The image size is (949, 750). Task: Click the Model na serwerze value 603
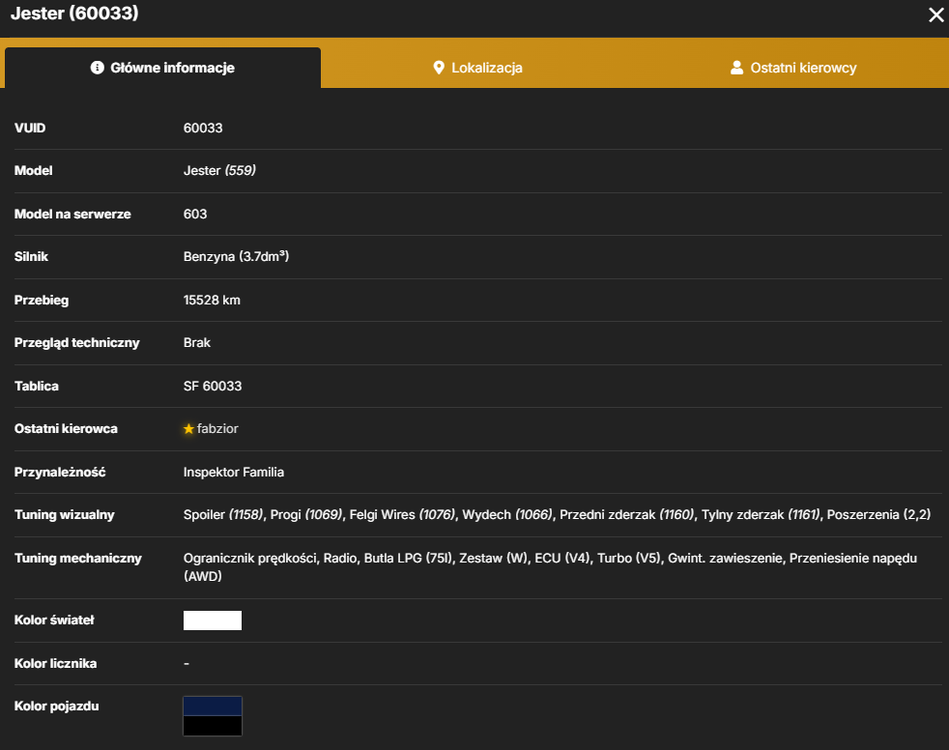(195, 214)
